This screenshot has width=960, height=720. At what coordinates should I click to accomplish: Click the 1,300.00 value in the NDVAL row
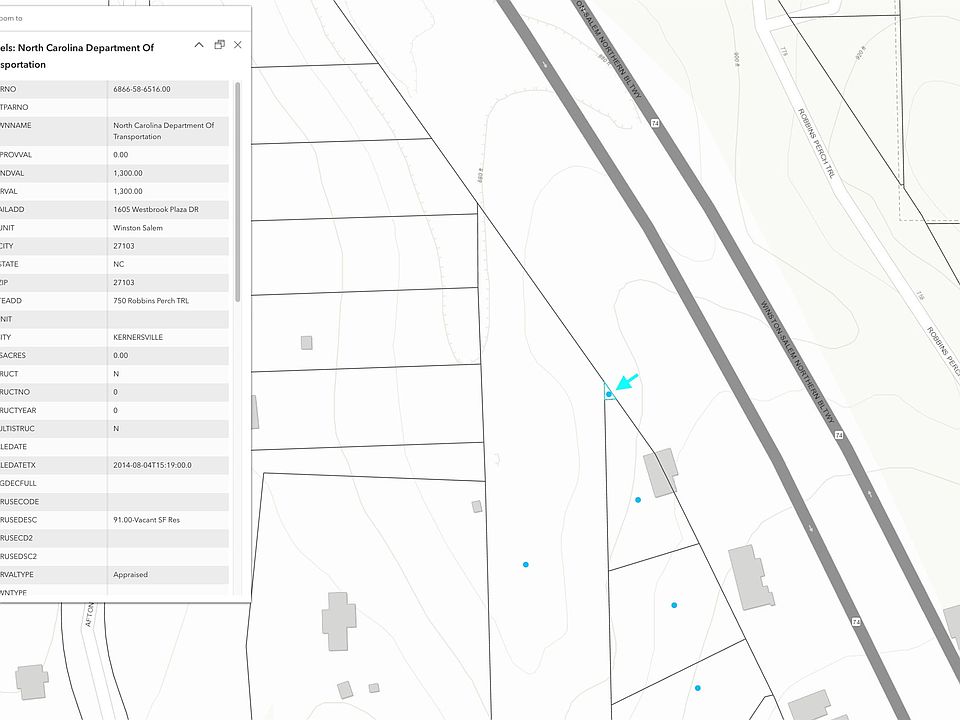tap(128, 173)
